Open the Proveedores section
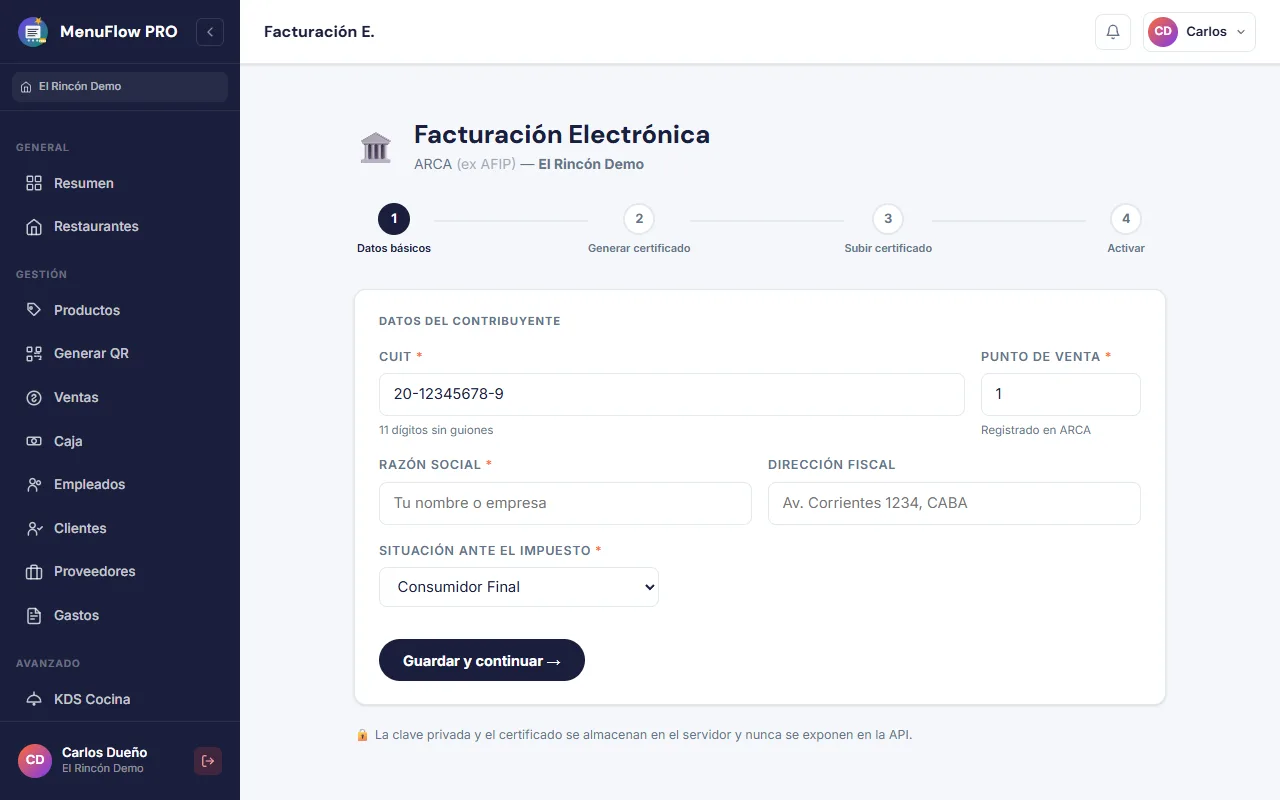This screenshot has height=800, width=1280. (x=120, y=572)
